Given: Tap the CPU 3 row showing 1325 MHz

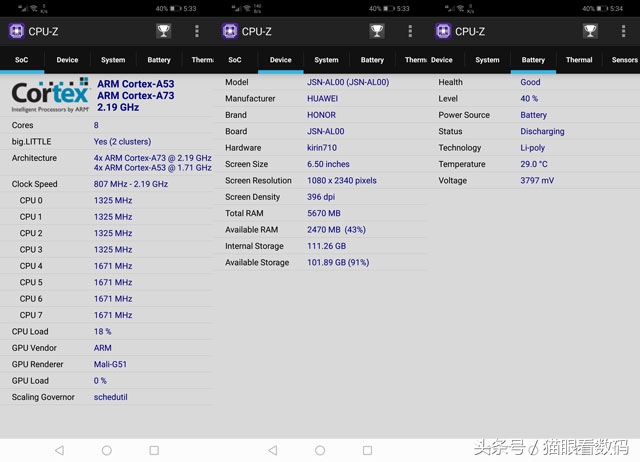Looking at the screenshot, I should click(106, 249).
